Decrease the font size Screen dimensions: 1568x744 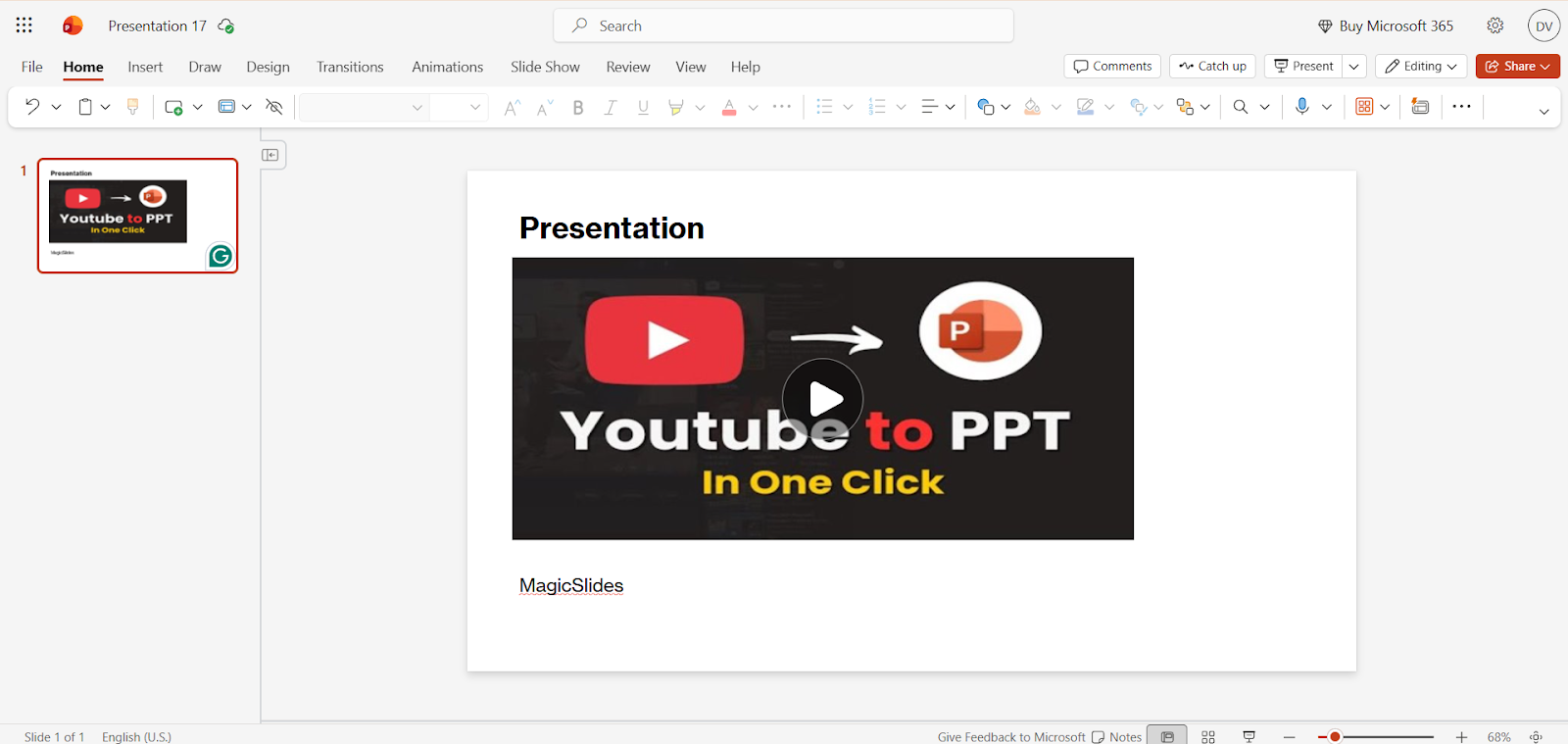pos(545,107)
